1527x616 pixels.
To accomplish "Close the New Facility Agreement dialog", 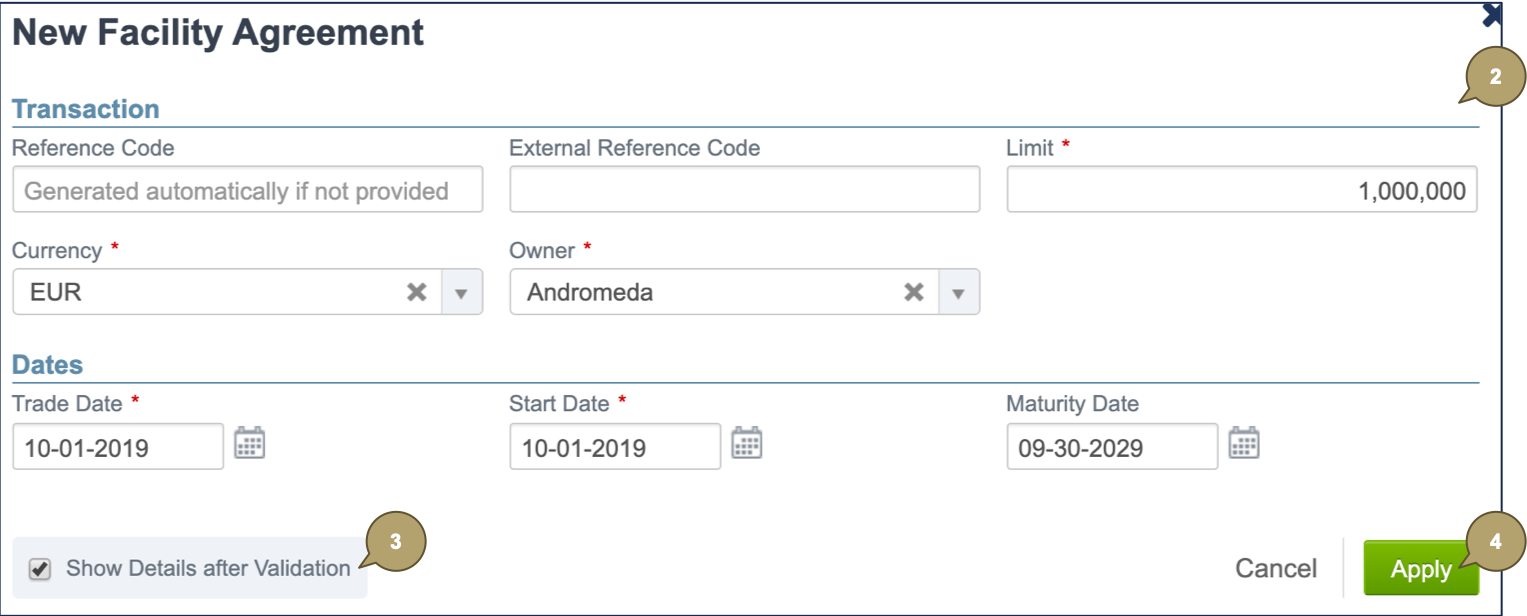I will [x=1490, y=15].
